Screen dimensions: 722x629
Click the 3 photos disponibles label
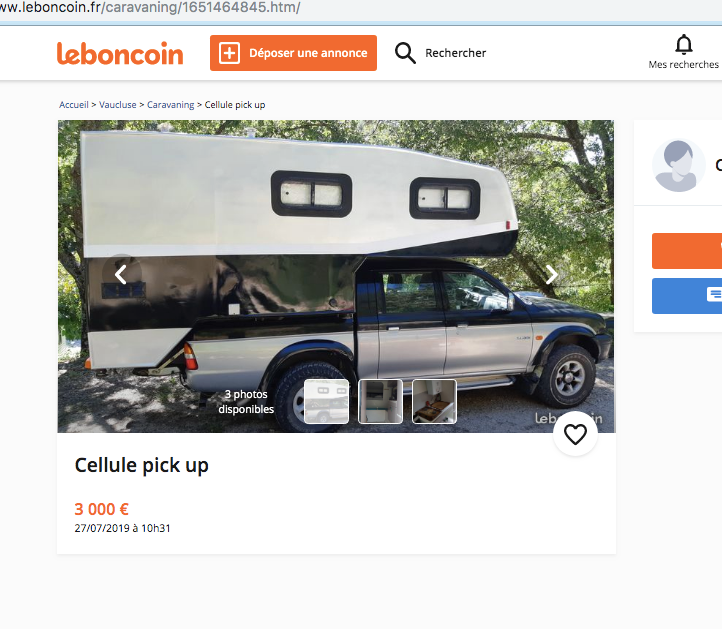(x=246, y=401)
